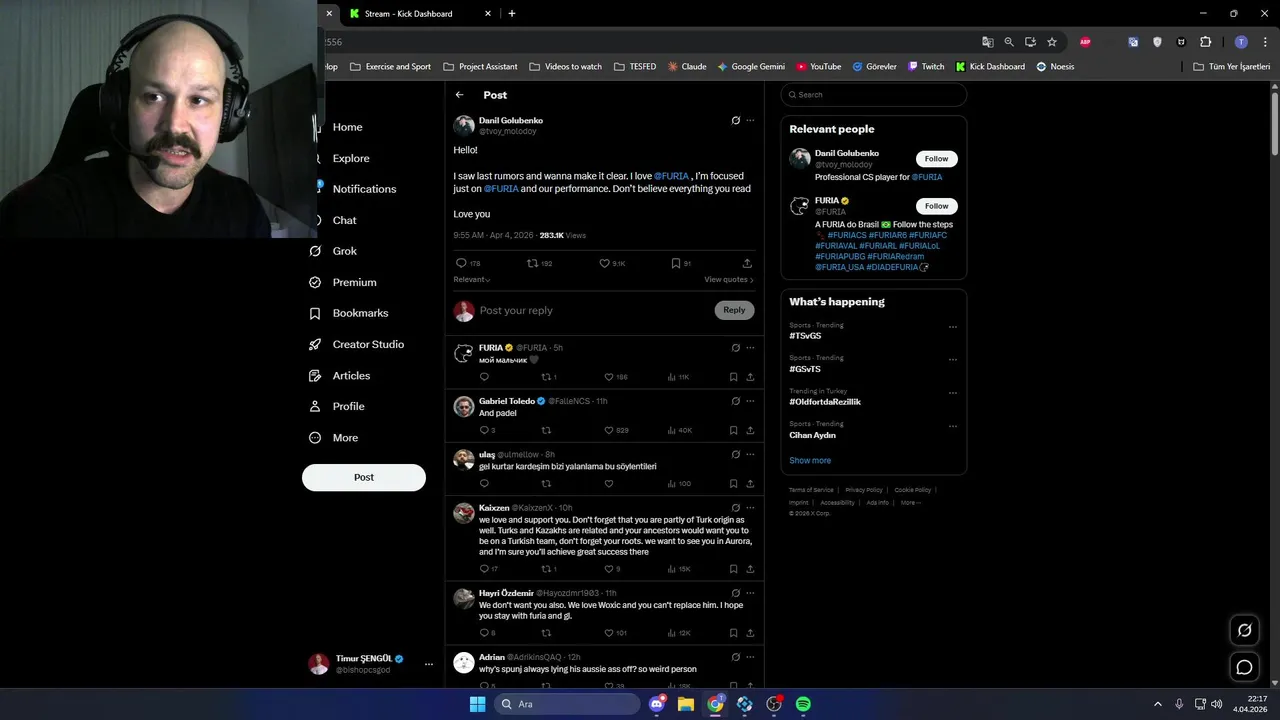Repost Kaixzen's reply
Image resolution: width=1280 pixels, height=720 pixels.
click(546, 568)
